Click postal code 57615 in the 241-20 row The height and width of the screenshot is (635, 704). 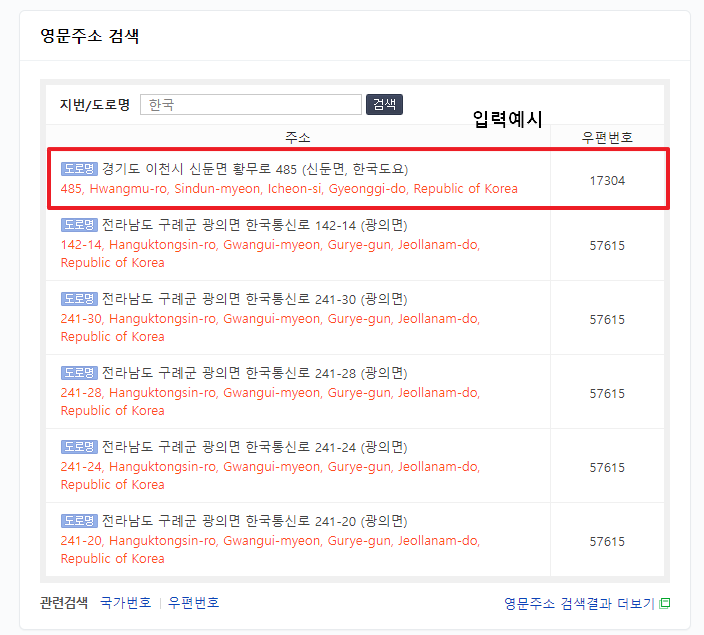(607, 542)
